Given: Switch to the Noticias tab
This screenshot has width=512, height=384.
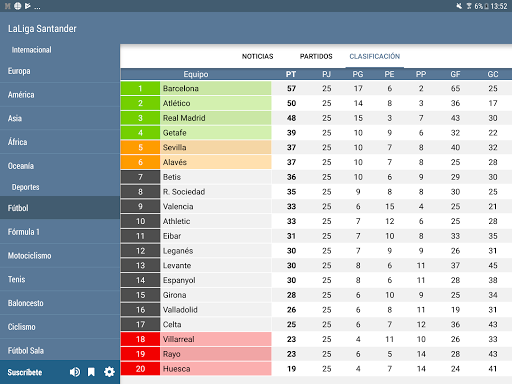Looking at the screenshot, I should point(257,56).
